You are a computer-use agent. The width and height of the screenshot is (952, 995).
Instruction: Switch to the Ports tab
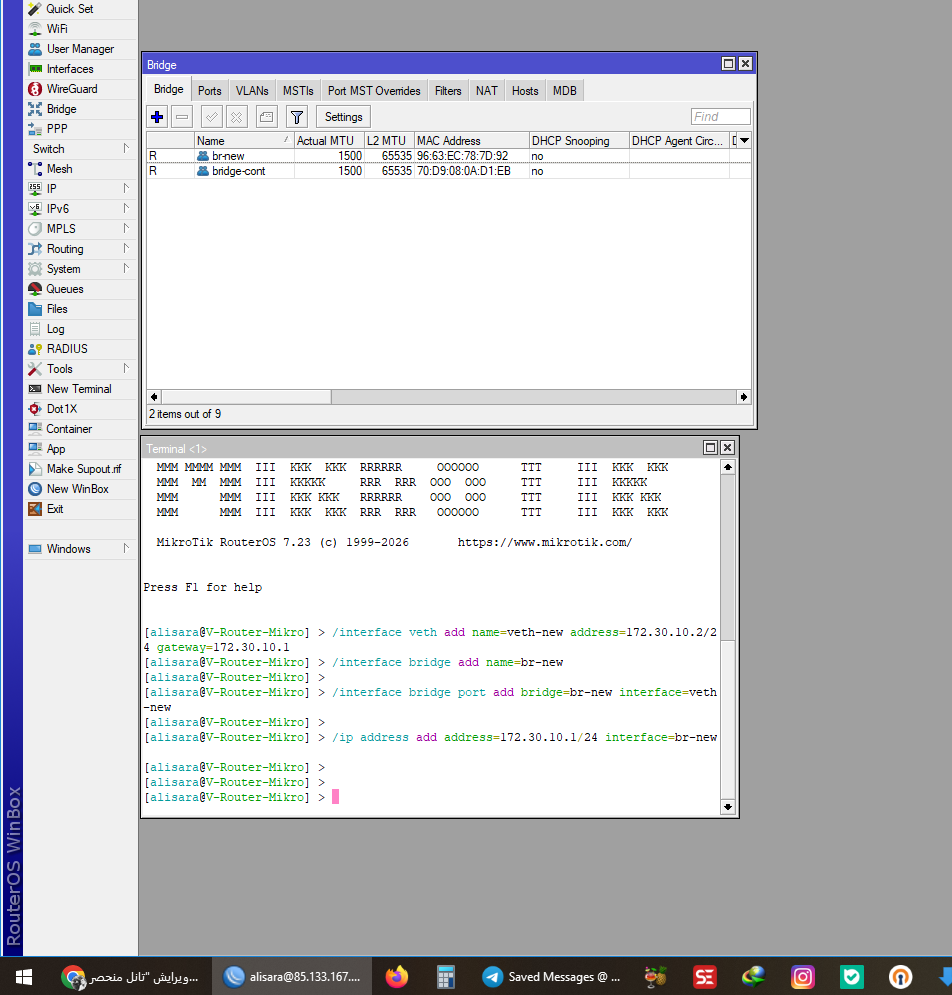tap(209, 91)
